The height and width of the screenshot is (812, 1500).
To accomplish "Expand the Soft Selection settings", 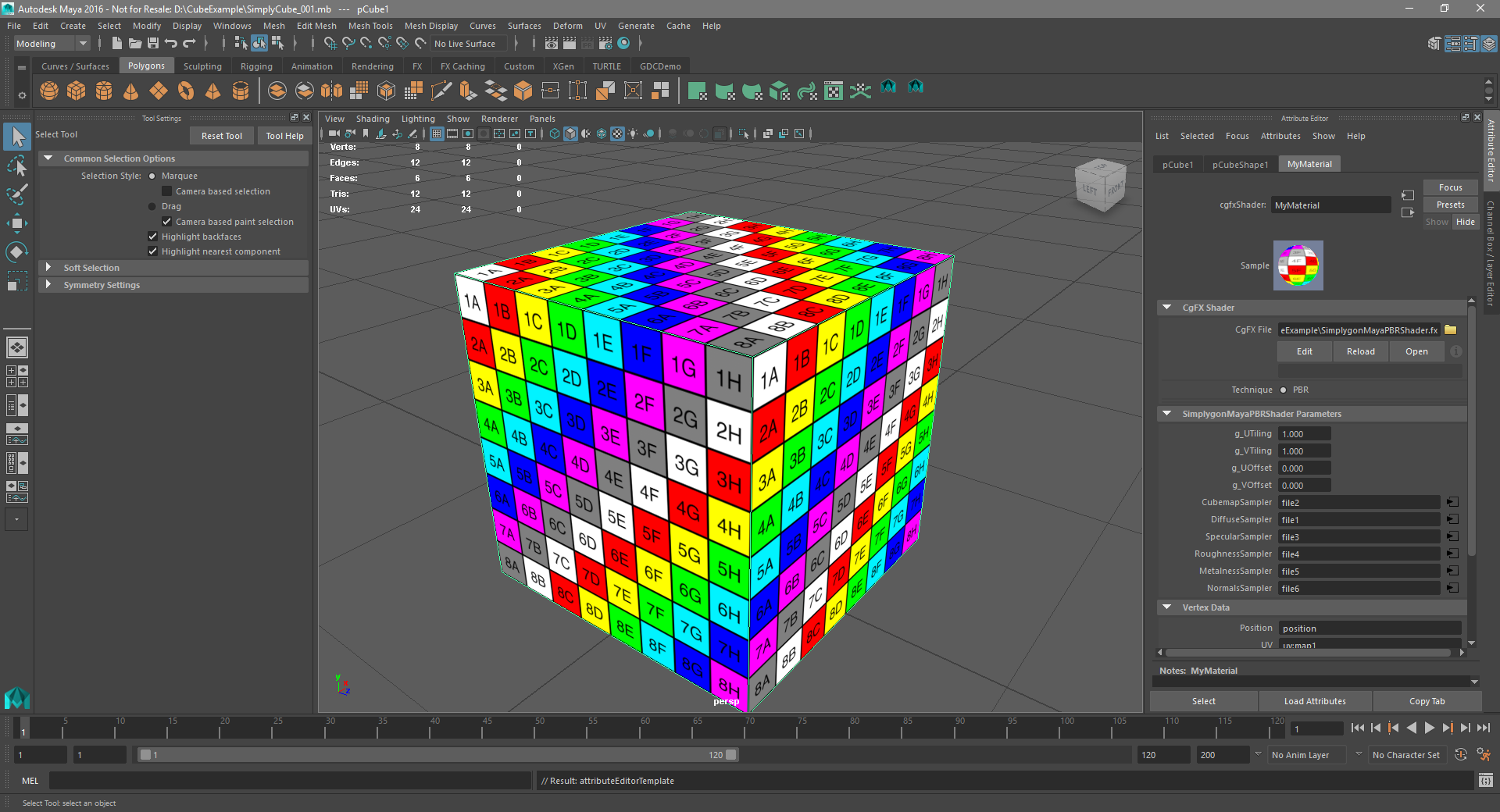I will (x=49, y=267).
